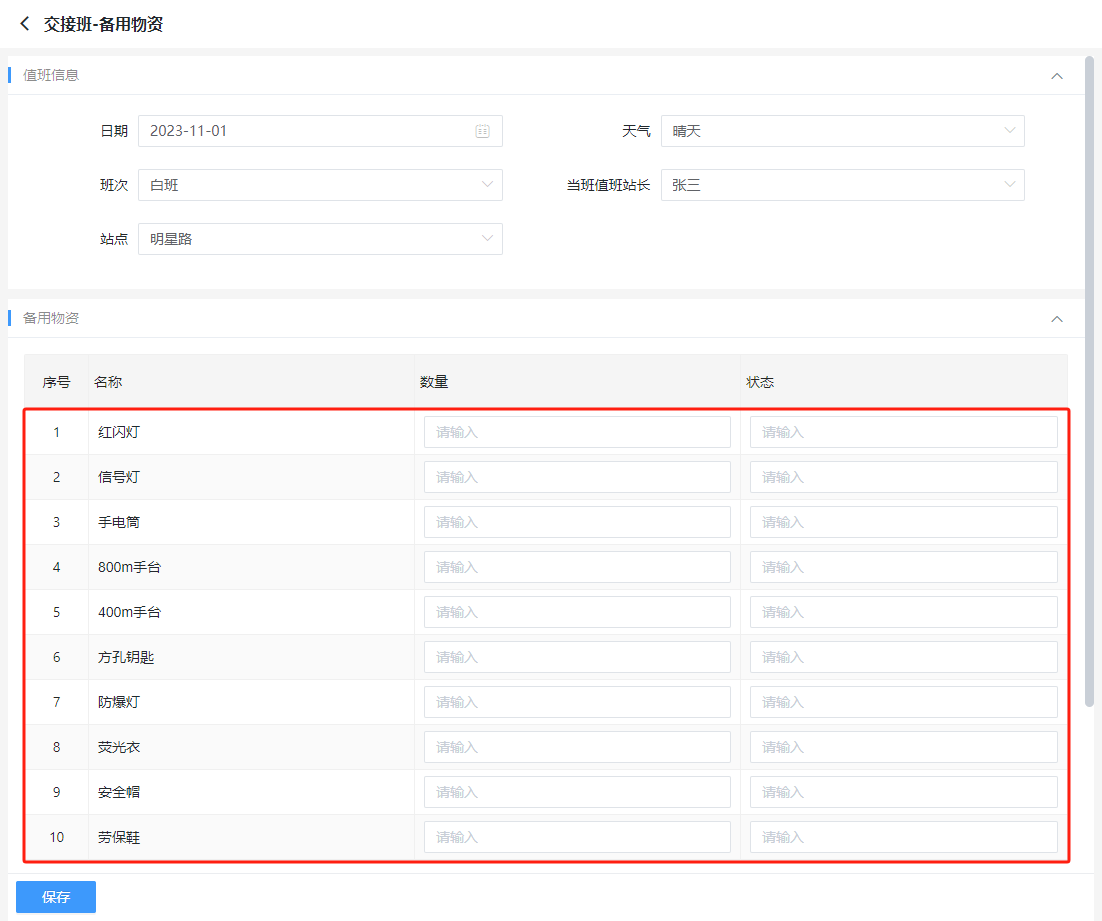The width and height of the screenshot is (1102, 921).
Task: Focus the 状态 field for 劳保鞋
Action: click(903, 837)
